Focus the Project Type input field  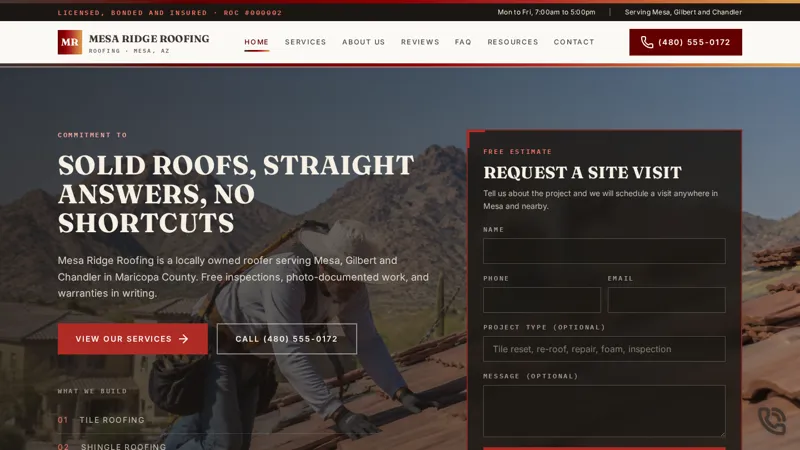coord(604,349)
